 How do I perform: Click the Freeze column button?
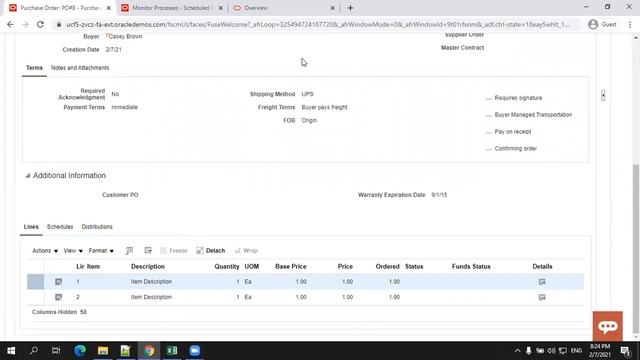click(x=174, y=251)
